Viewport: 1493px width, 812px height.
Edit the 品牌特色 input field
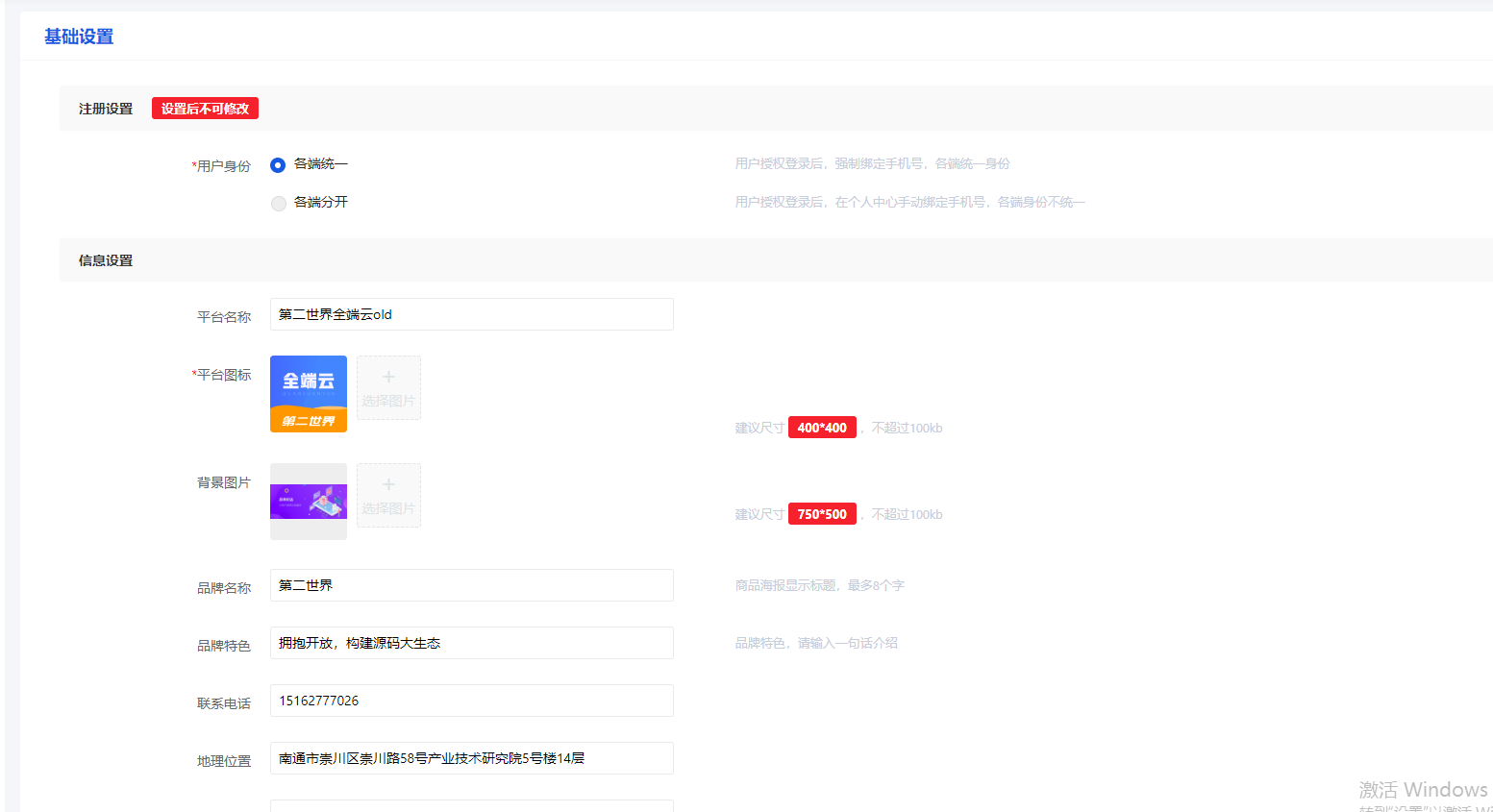click(471, 643)
